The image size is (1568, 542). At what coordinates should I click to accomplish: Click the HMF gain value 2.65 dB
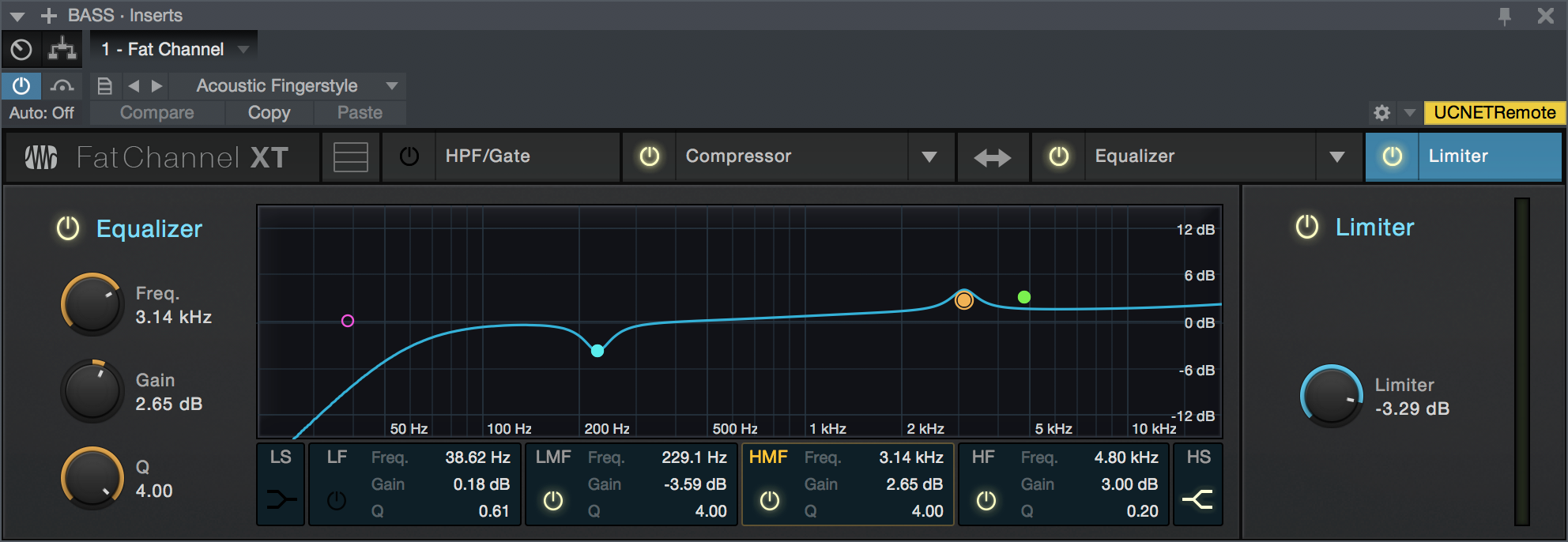pos(914,484)
